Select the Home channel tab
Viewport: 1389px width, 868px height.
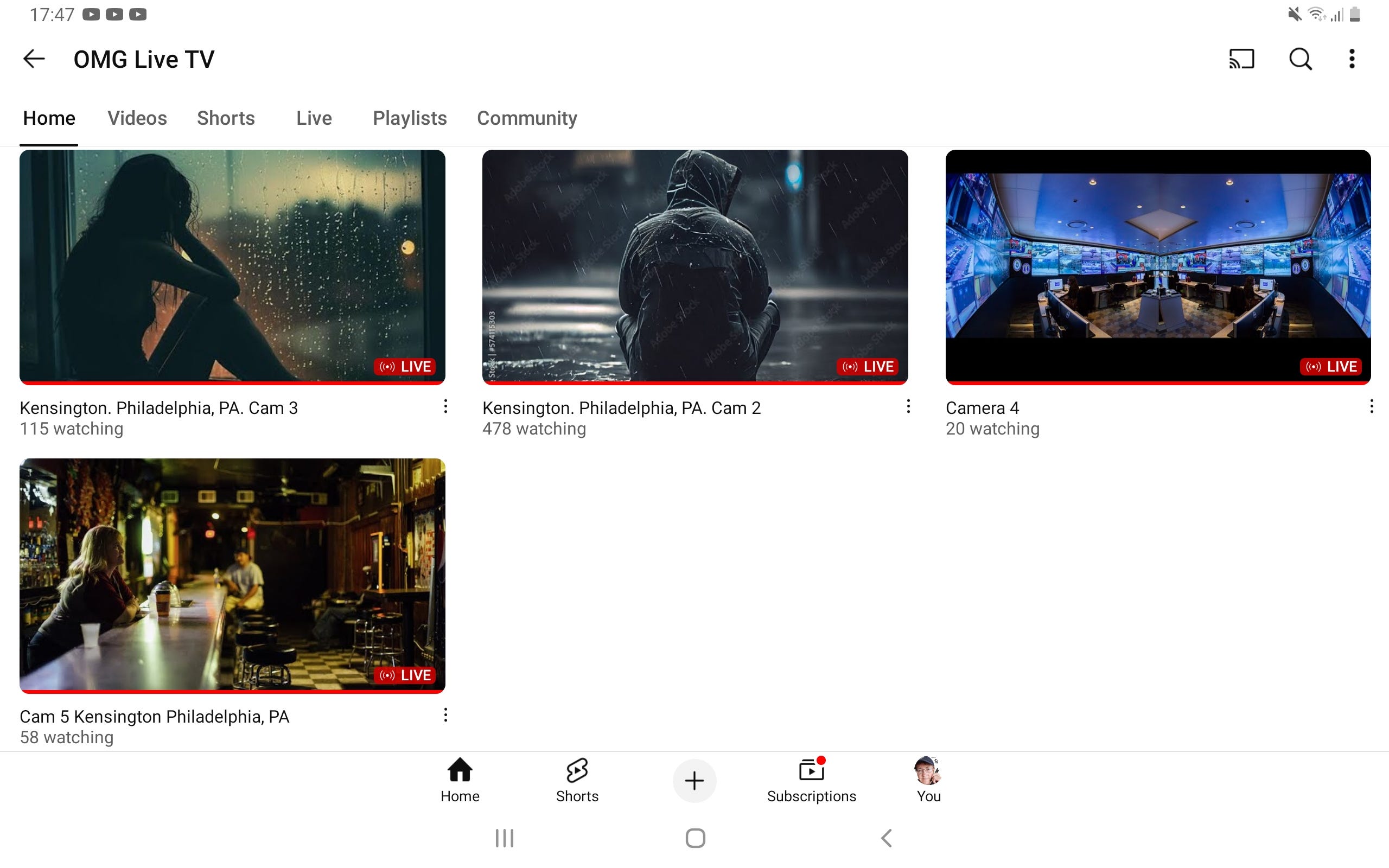pyautogui.click(x=49, y=118)
